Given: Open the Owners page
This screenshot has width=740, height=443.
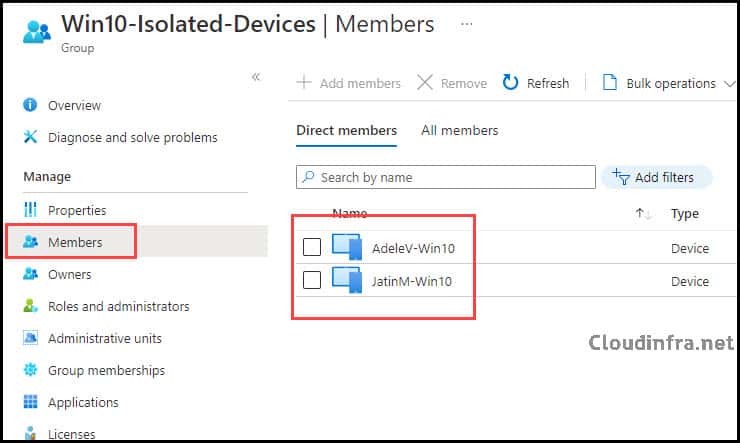Looking at the screenshot, I should tap(70, 274).
